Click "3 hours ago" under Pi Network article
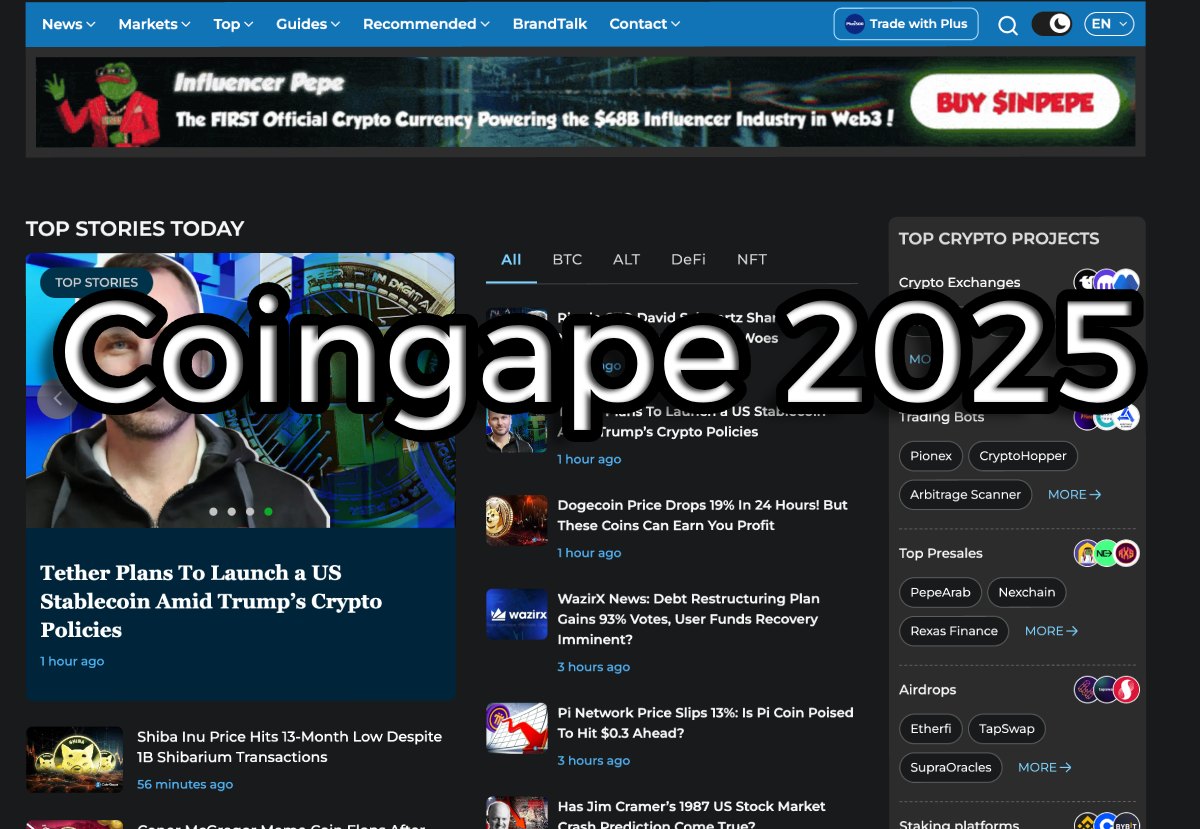The image size is (1200, 829). (594, 761)
